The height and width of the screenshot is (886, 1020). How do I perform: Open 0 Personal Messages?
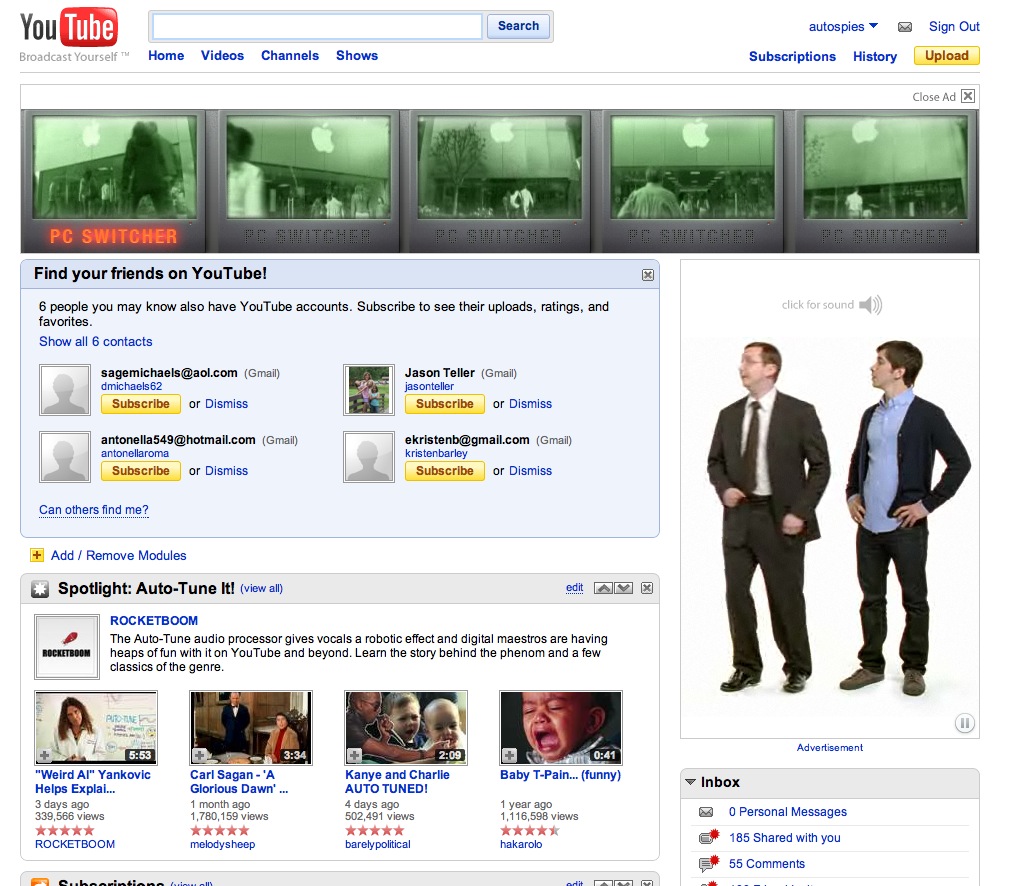[x=788, y=812]
